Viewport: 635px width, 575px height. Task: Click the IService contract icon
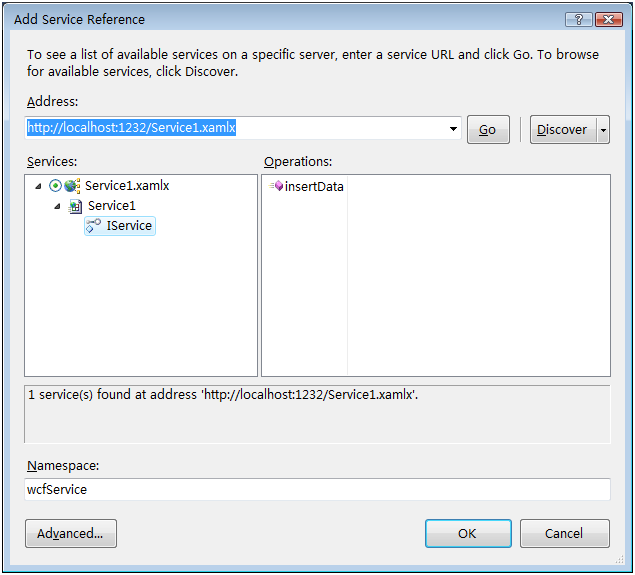[x=94, y=226]
